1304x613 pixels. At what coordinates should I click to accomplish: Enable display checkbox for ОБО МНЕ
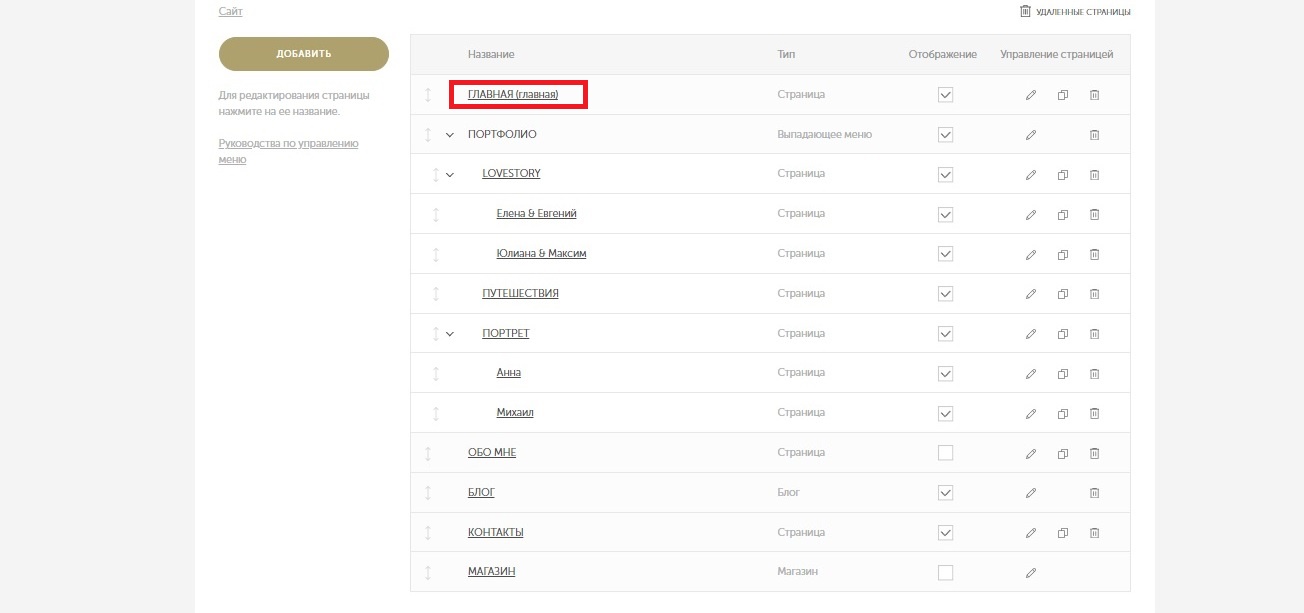pos(945,453)
